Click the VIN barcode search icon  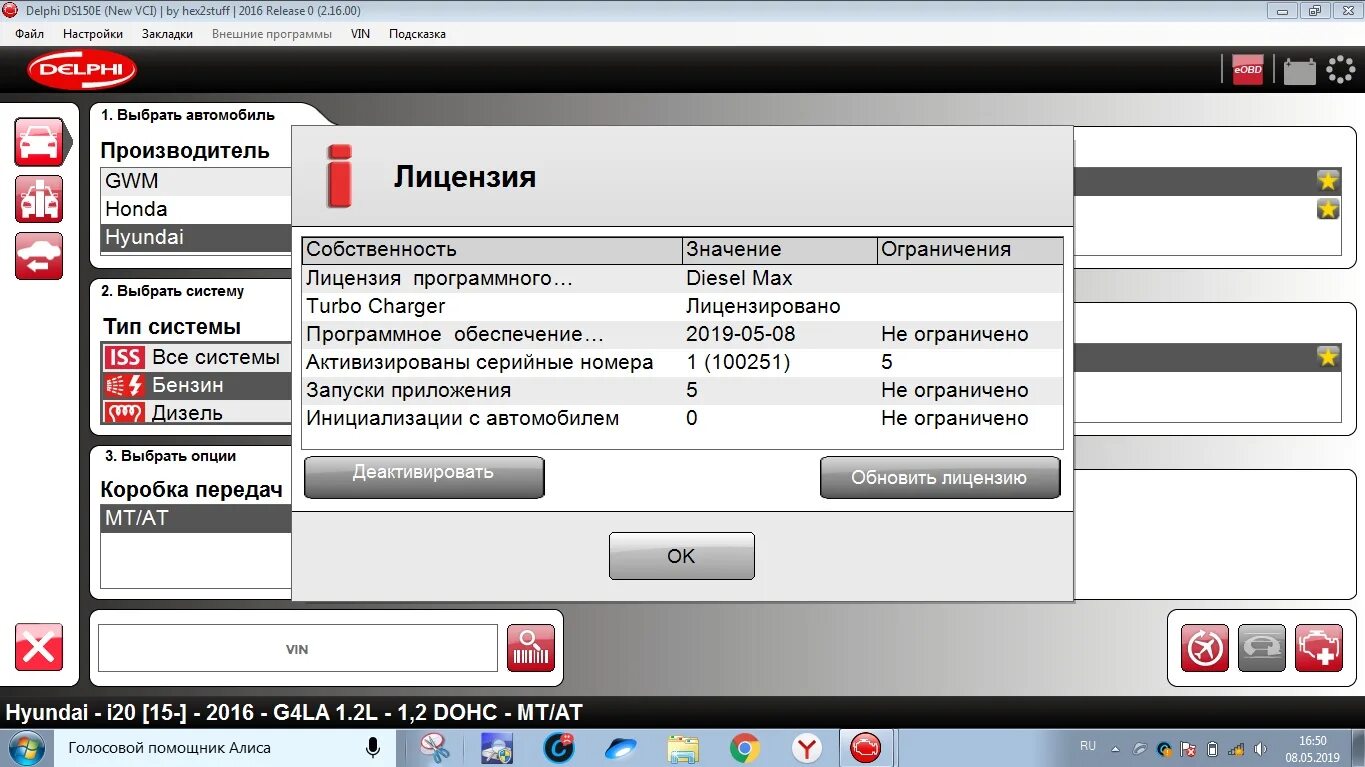(530, 648)
